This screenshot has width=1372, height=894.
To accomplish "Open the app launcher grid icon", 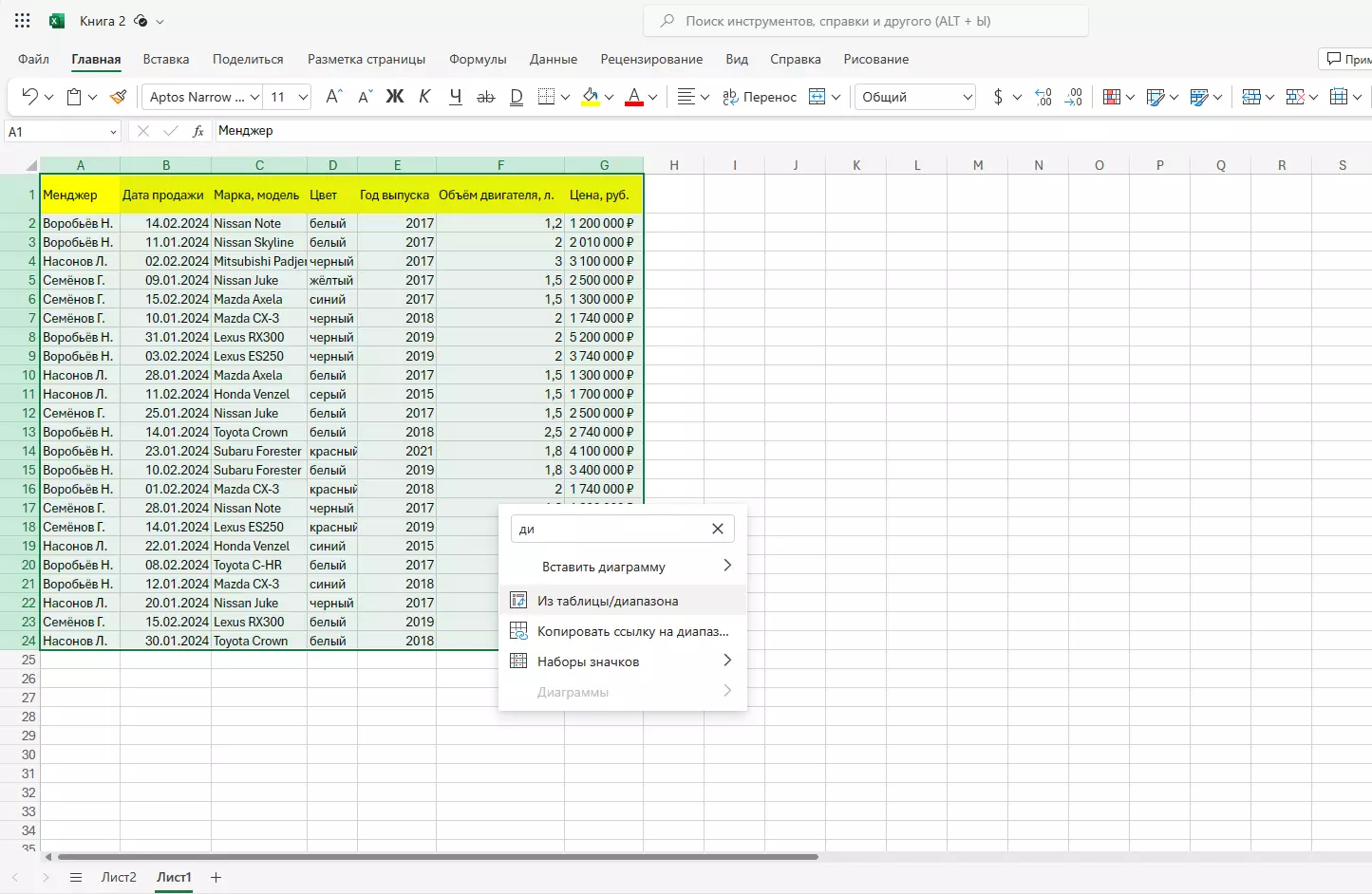I will coord(23,21).
